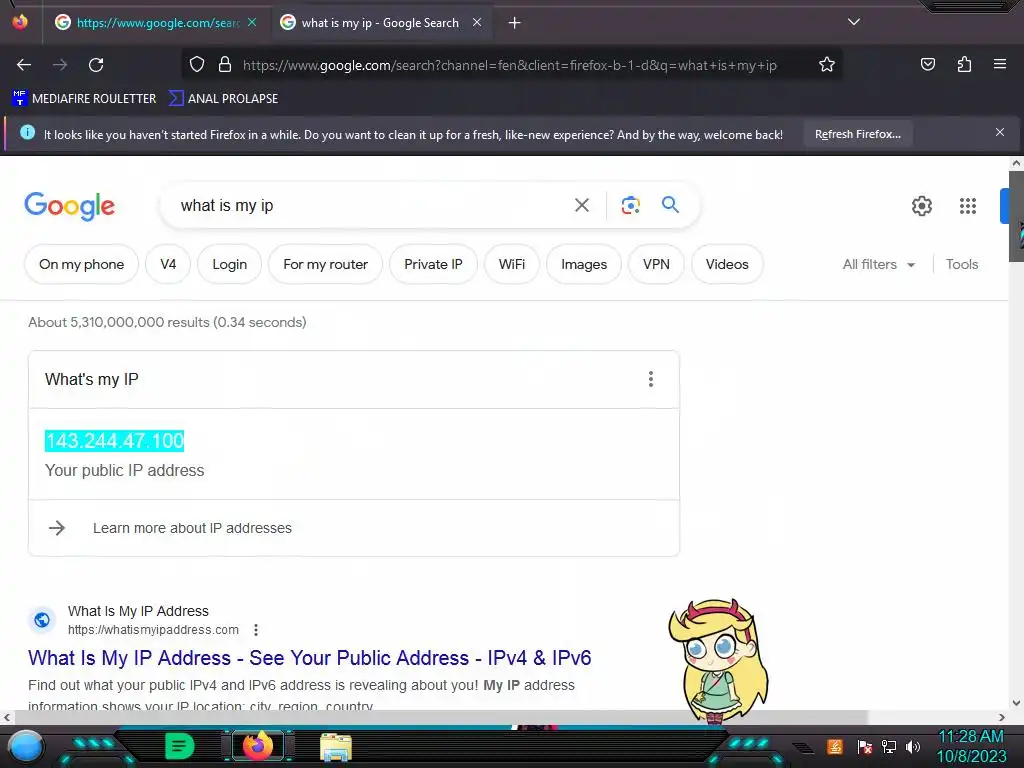Clear the search query with the X

pyautogui.click(x=581, y=206)
